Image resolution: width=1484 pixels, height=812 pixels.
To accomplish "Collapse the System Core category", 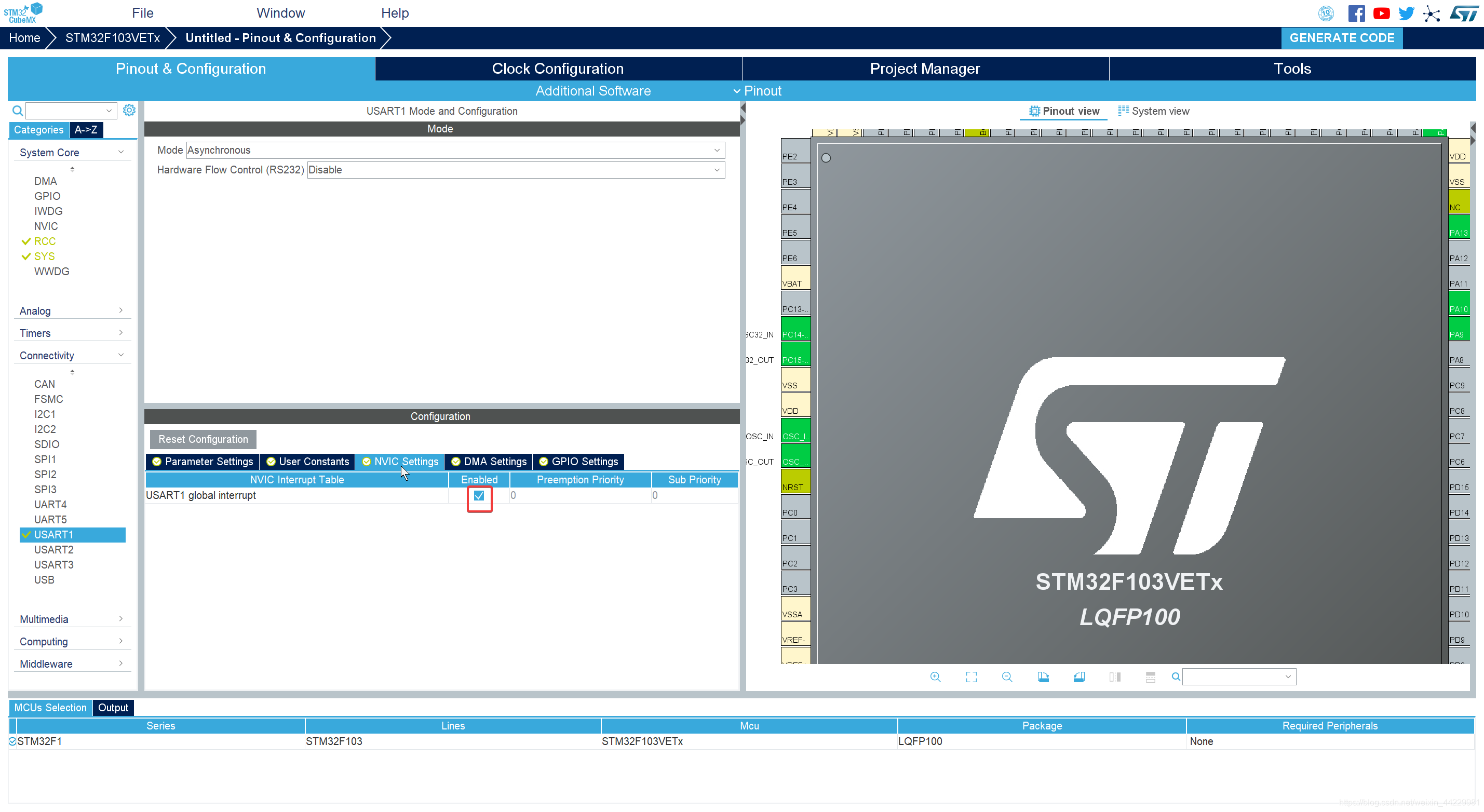I will 72,152.
